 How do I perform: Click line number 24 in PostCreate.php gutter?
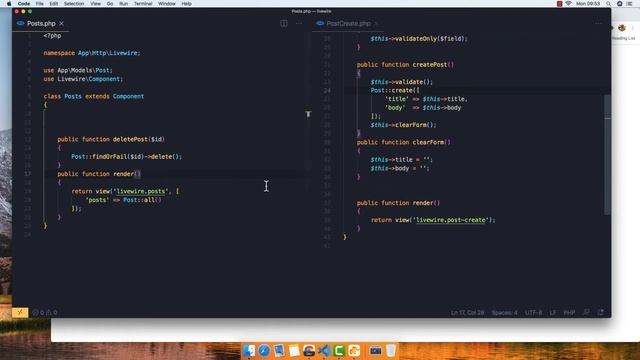pyautogui.click(x=327, y=90)
